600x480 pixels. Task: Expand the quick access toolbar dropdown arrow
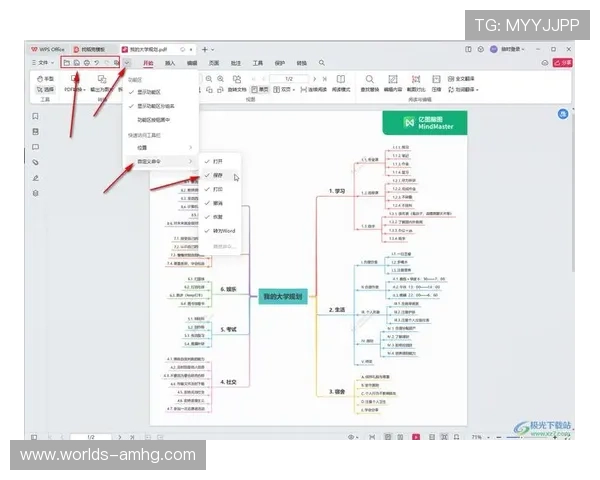(x=128, y=63)
